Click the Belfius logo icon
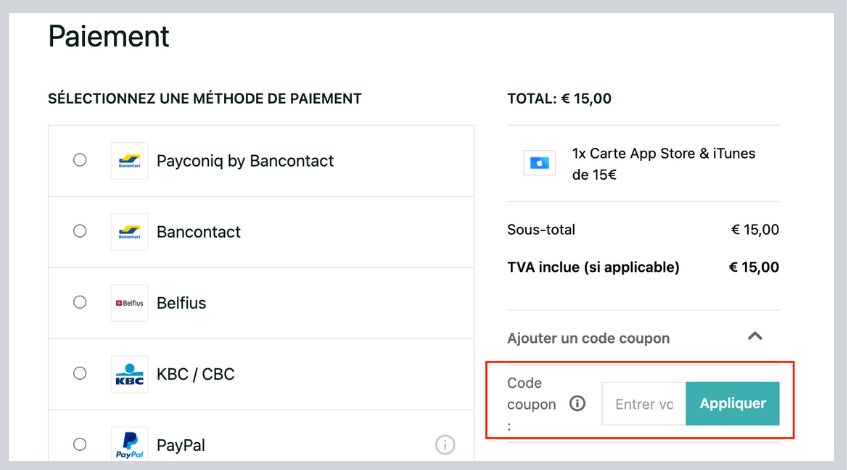Screen dimensions: 847x470 pos(129,303)
